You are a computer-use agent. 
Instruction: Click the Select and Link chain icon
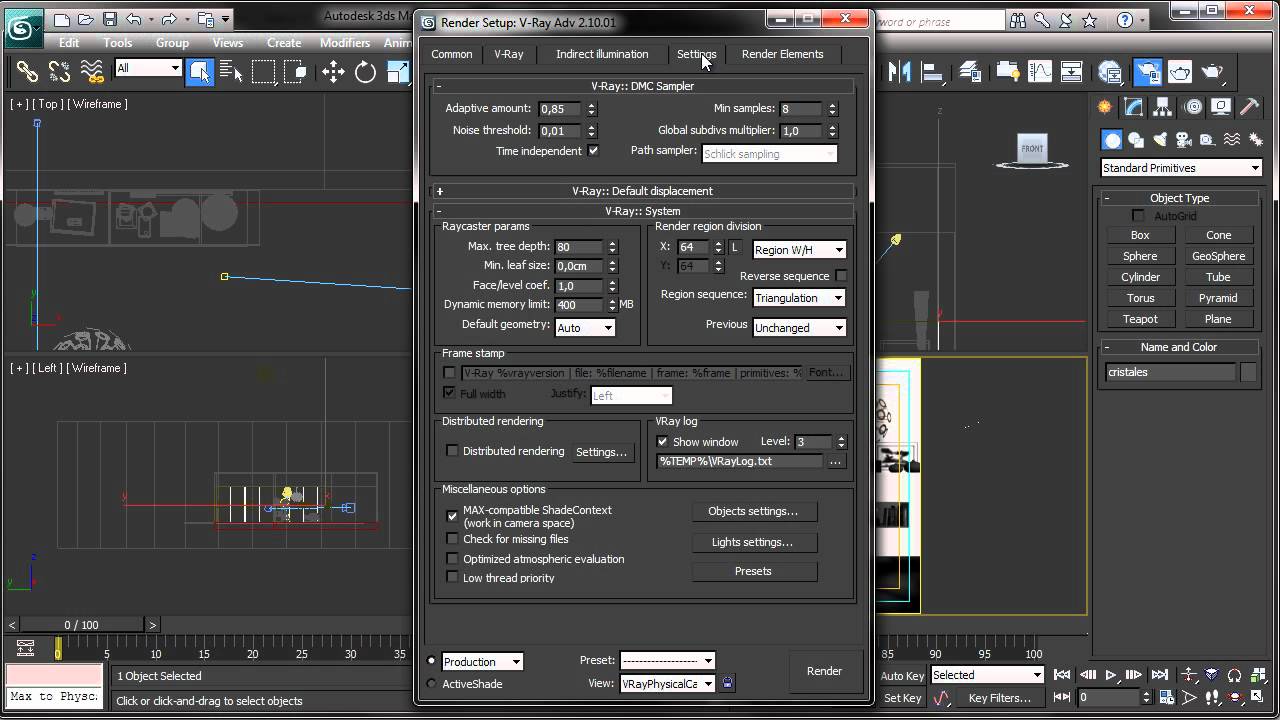pos(27,71)
